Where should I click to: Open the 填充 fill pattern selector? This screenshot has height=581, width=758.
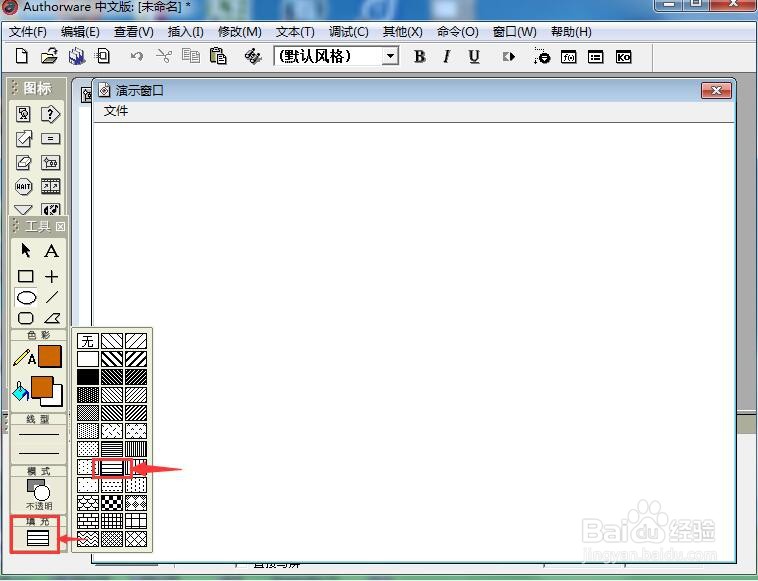click(38, 538)
